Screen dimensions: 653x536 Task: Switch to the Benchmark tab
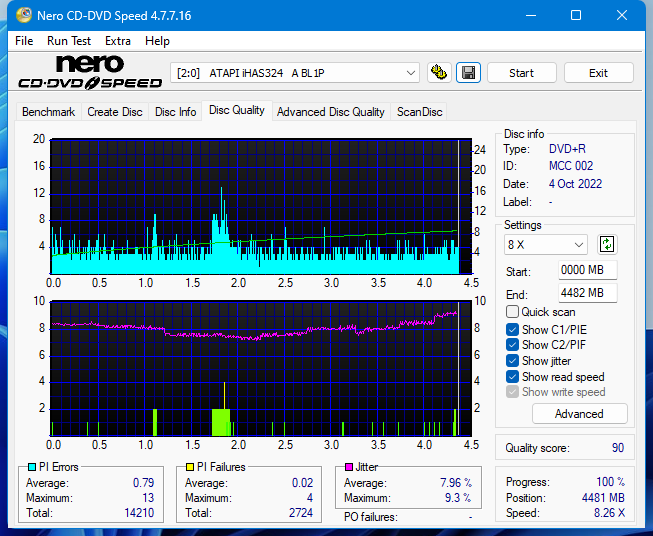pyautogui.click(x=48, y=112)
